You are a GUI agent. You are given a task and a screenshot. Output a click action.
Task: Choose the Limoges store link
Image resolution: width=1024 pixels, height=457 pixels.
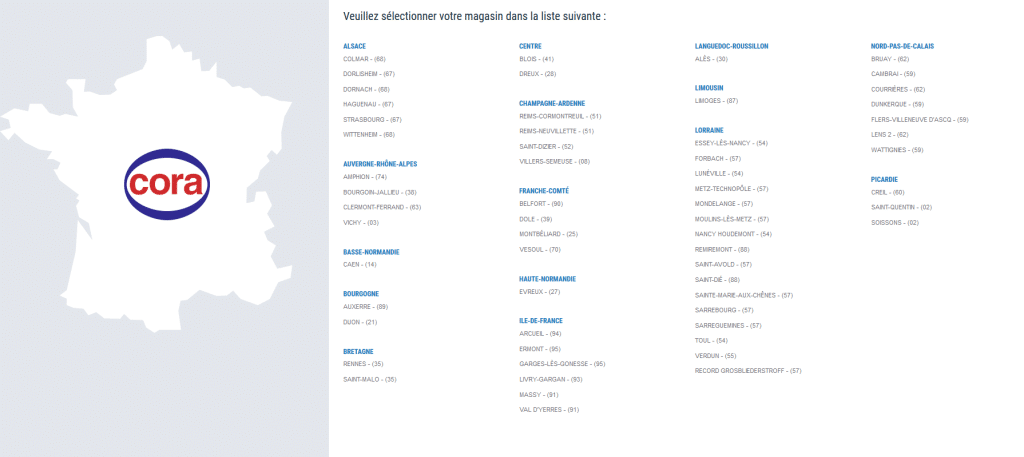[x=716, y=101]
